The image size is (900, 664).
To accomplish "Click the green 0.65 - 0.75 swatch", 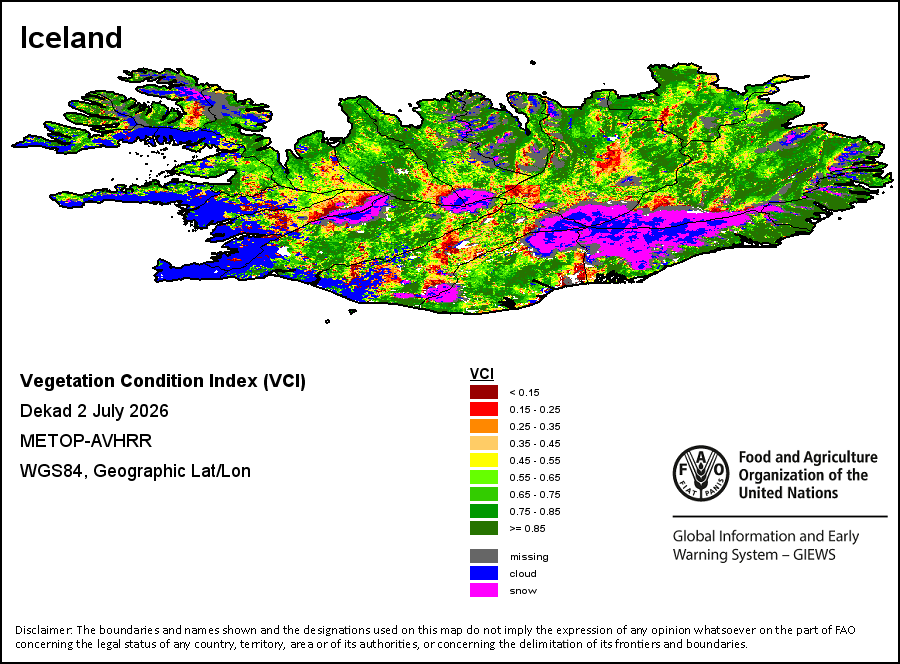I will (484, 494).
